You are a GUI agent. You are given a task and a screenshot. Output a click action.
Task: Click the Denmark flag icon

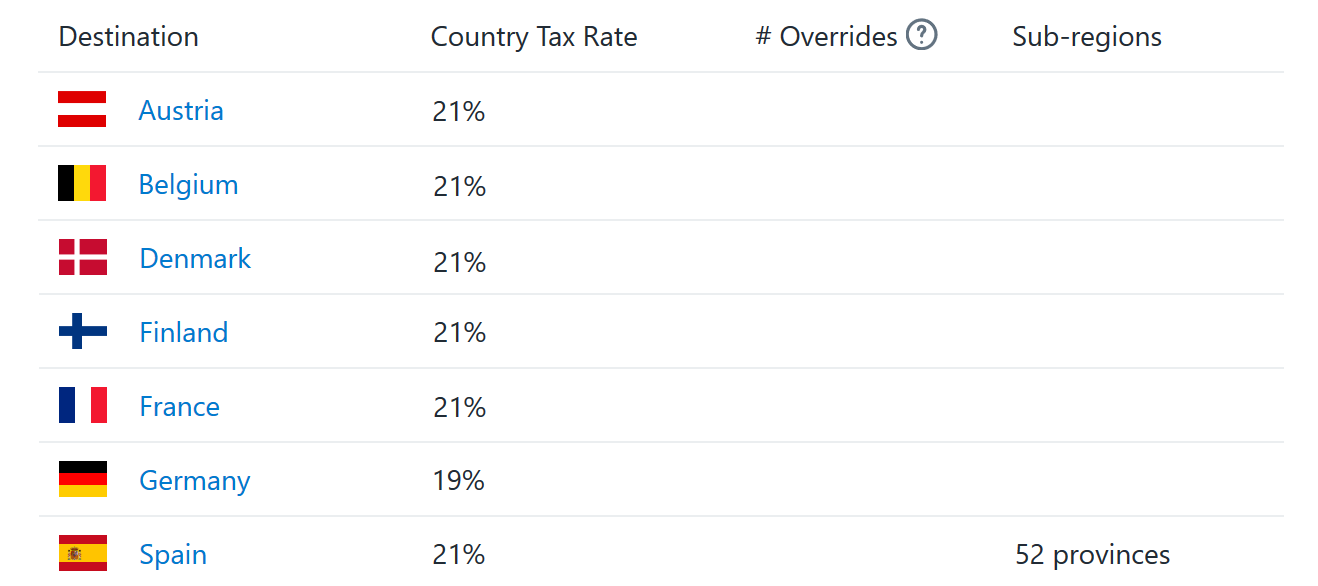tap(82, 257)
